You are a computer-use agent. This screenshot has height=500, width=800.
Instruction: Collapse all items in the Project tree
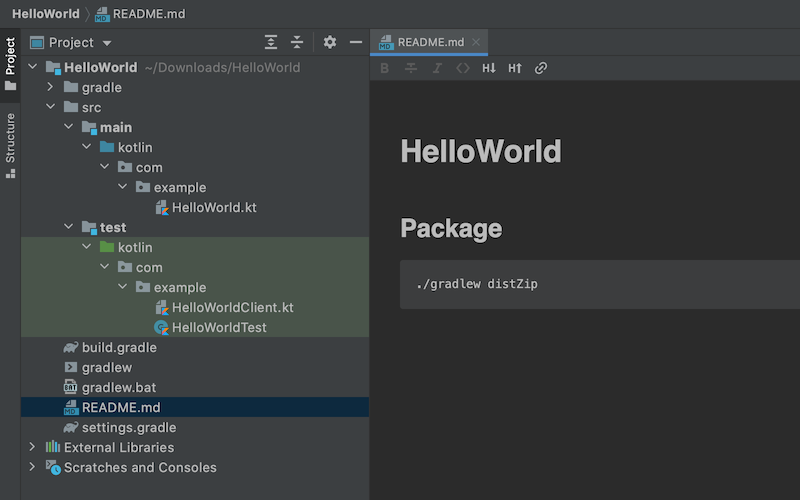(297, 42)
